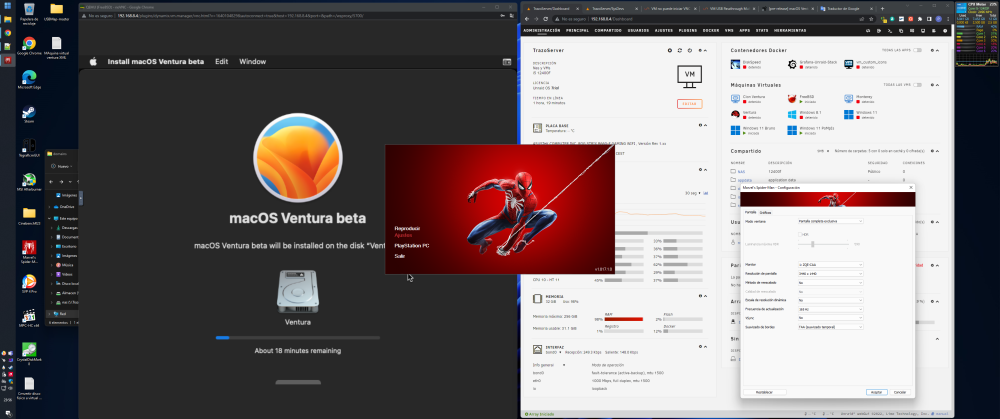Open the Resolución de pantalla dropdown
The width and height of the screenshot is (1000, 419).
(830, 274)
